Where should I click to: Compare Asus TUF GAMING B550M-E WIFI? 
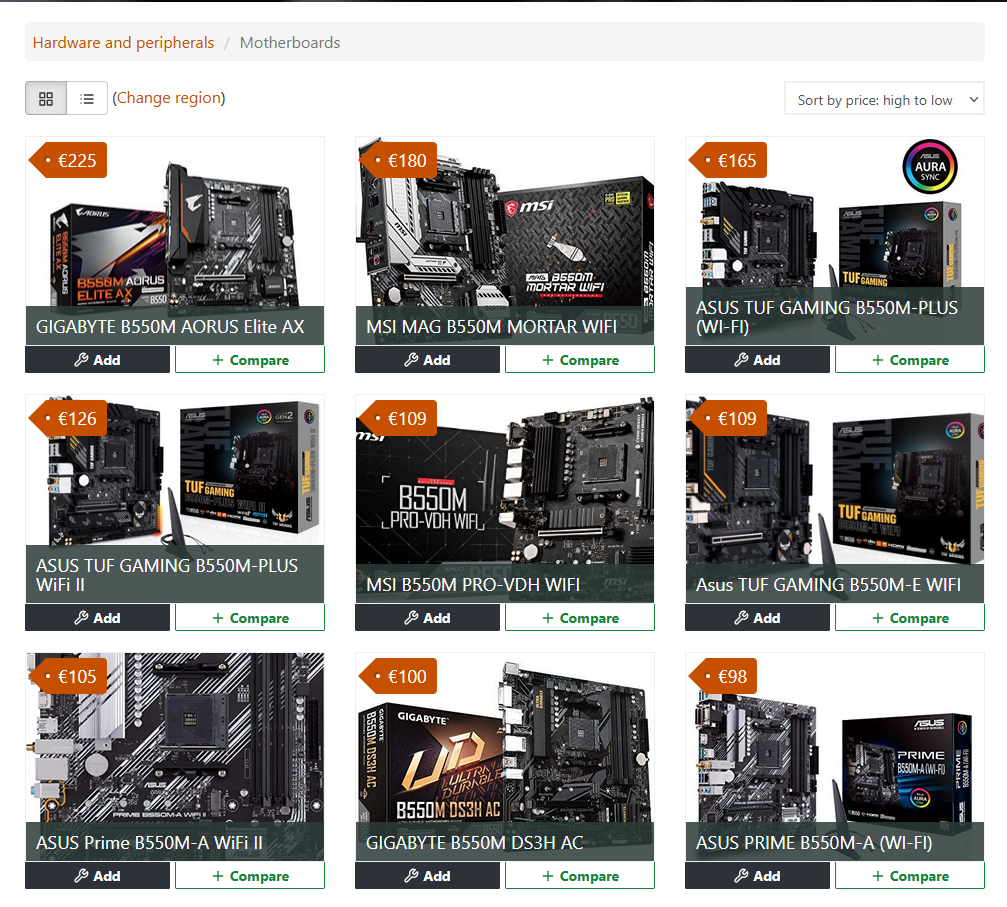coord(910,618)
